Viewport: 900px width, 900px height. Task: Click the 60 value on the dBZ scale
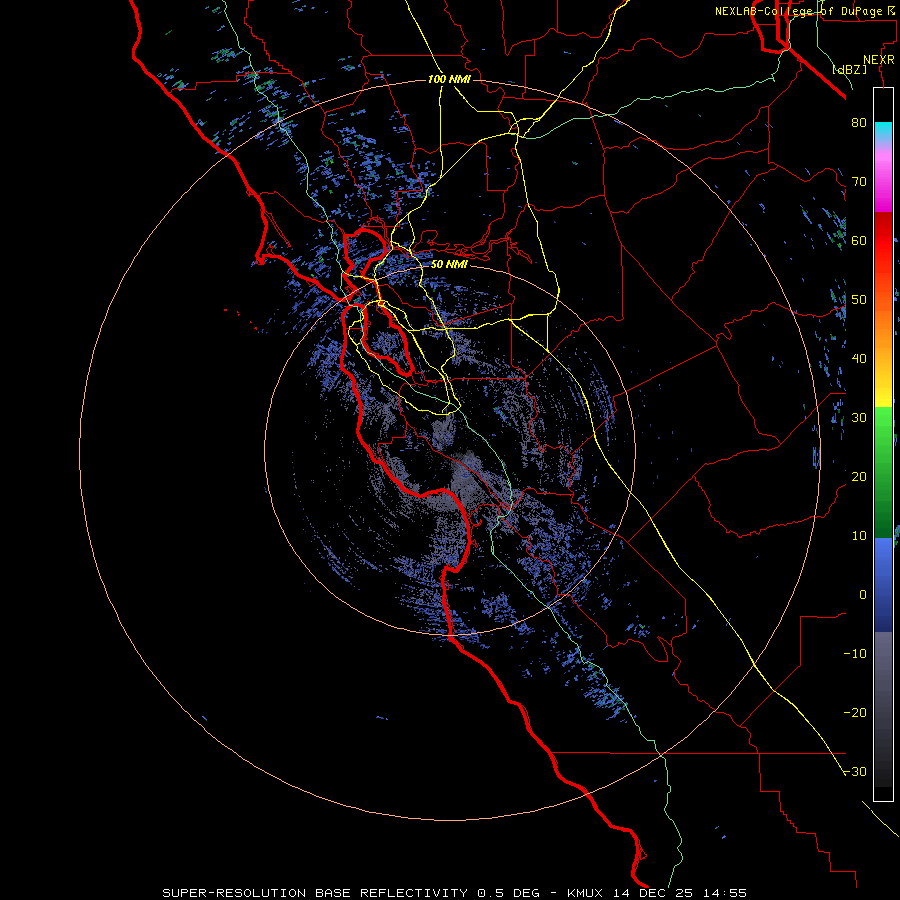pyautogui.click(x=859, y=240)
